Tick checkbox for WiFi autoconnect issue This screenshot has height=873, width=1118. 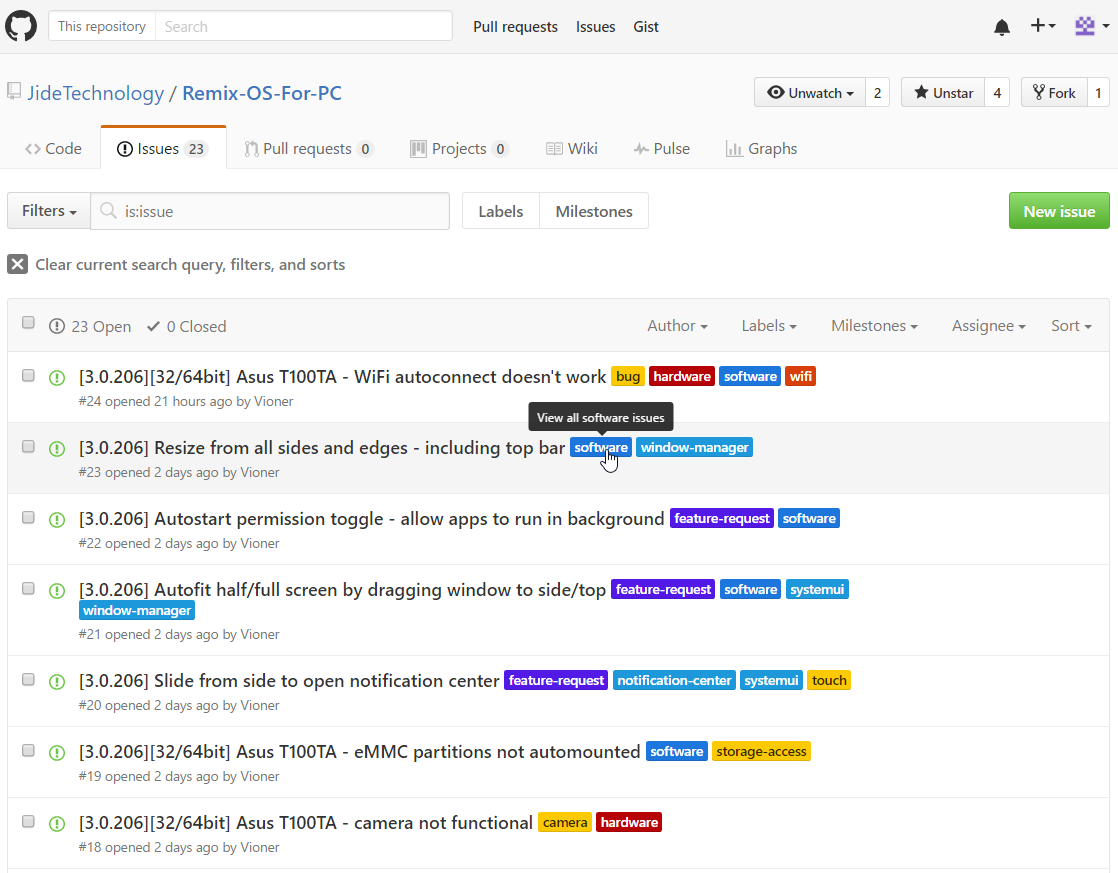pos(28,375)
